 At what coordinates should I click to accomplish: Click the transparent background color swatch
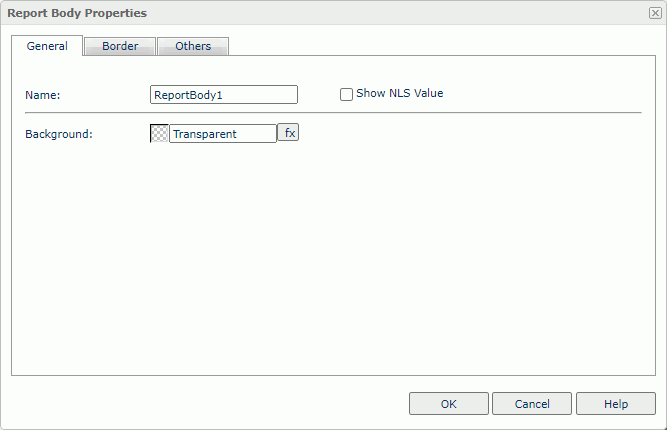[x=160, y=134]
